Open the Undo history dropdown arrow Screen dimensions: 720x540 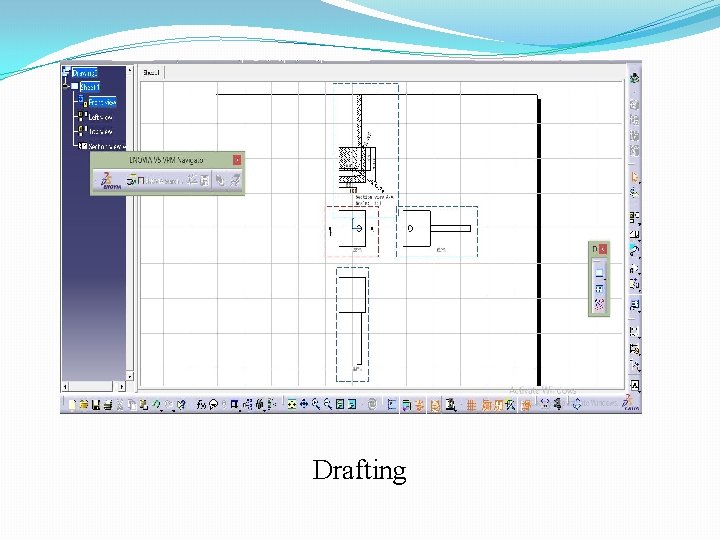click(162, 410)
